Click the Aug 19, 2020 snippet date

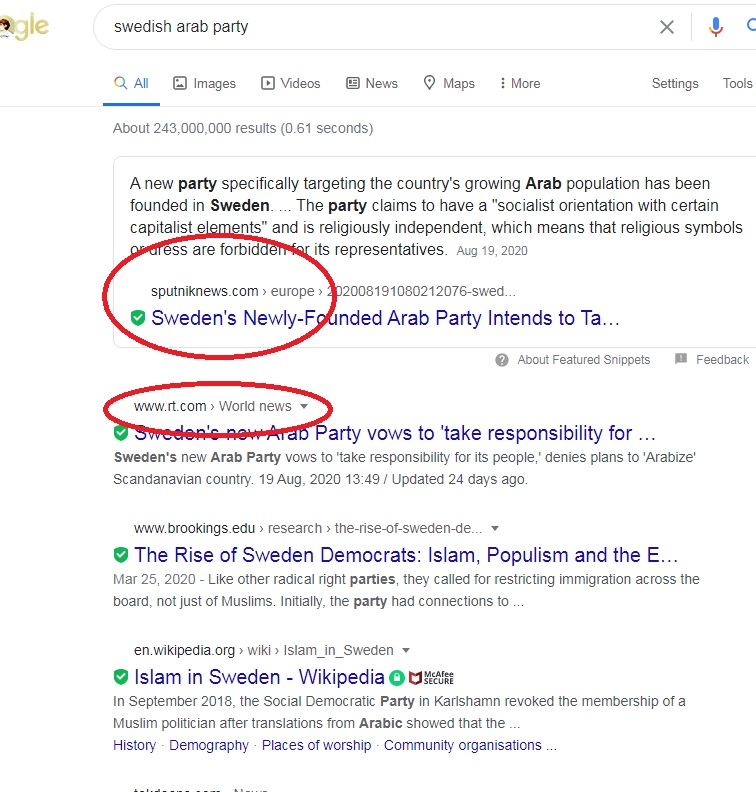(492, 251)
